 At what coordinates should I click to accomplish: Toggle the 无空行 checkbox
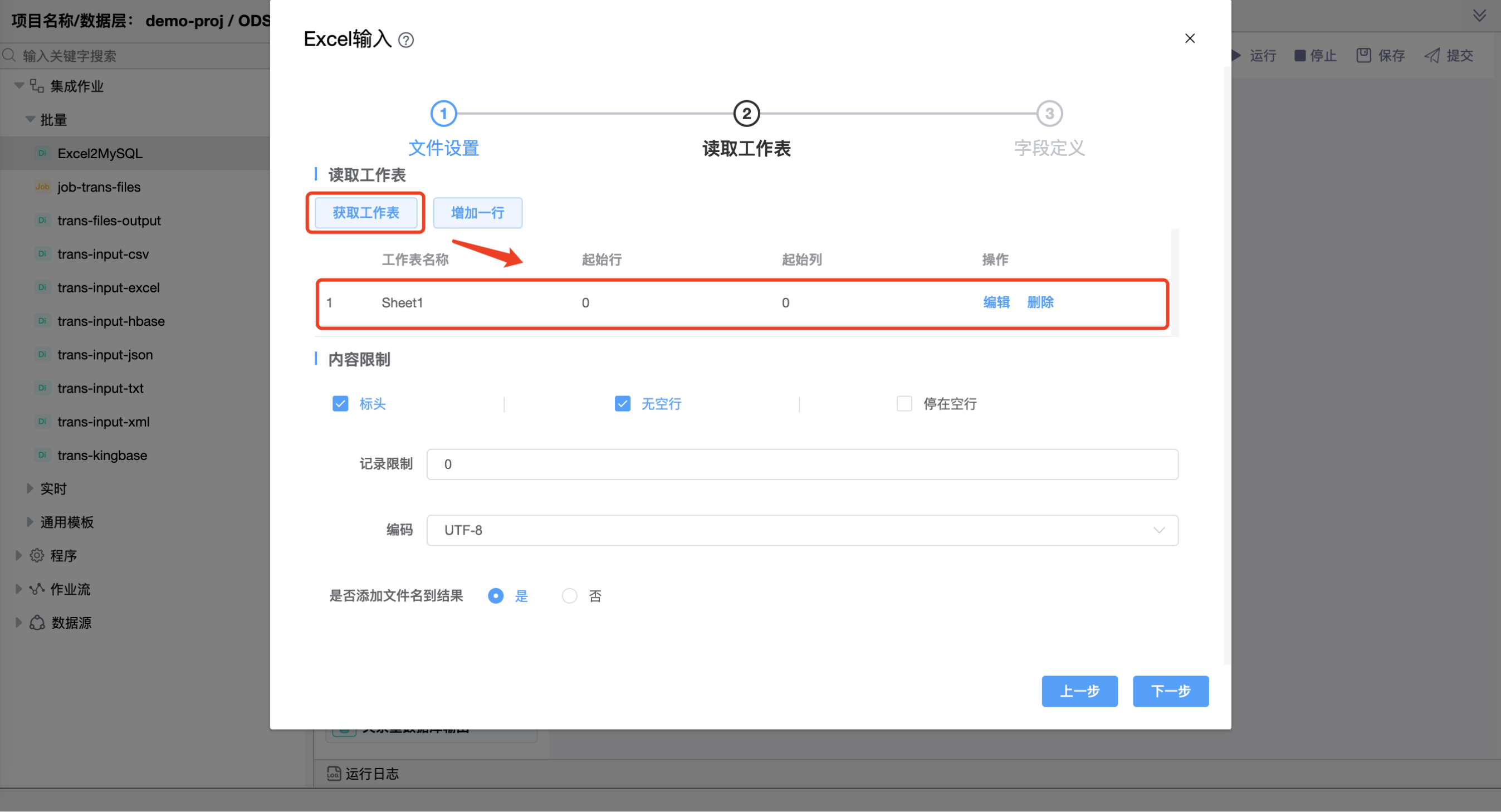click(622, 403)
